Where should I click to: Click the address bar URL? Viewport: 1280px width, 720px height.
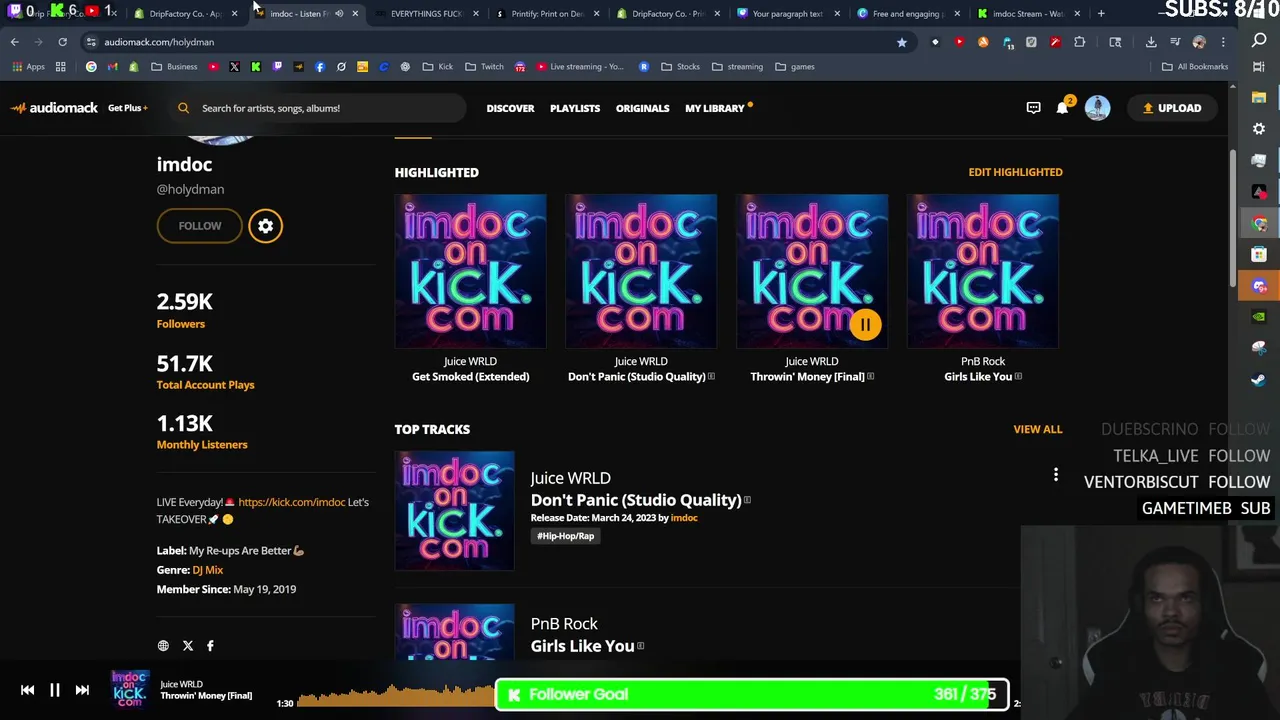[x=159, y=42]
